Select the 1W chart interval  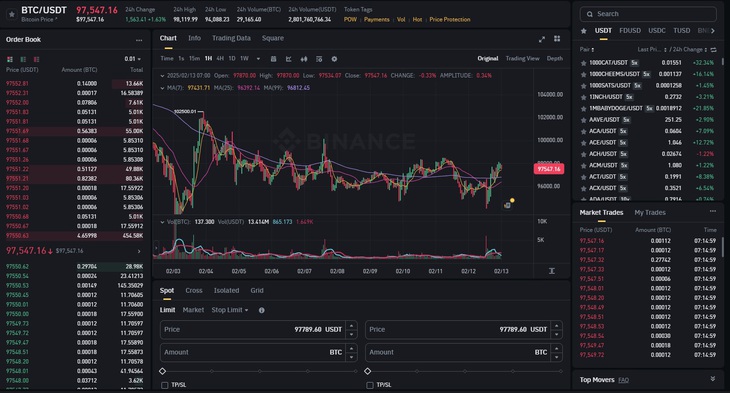tap(244, 59)
